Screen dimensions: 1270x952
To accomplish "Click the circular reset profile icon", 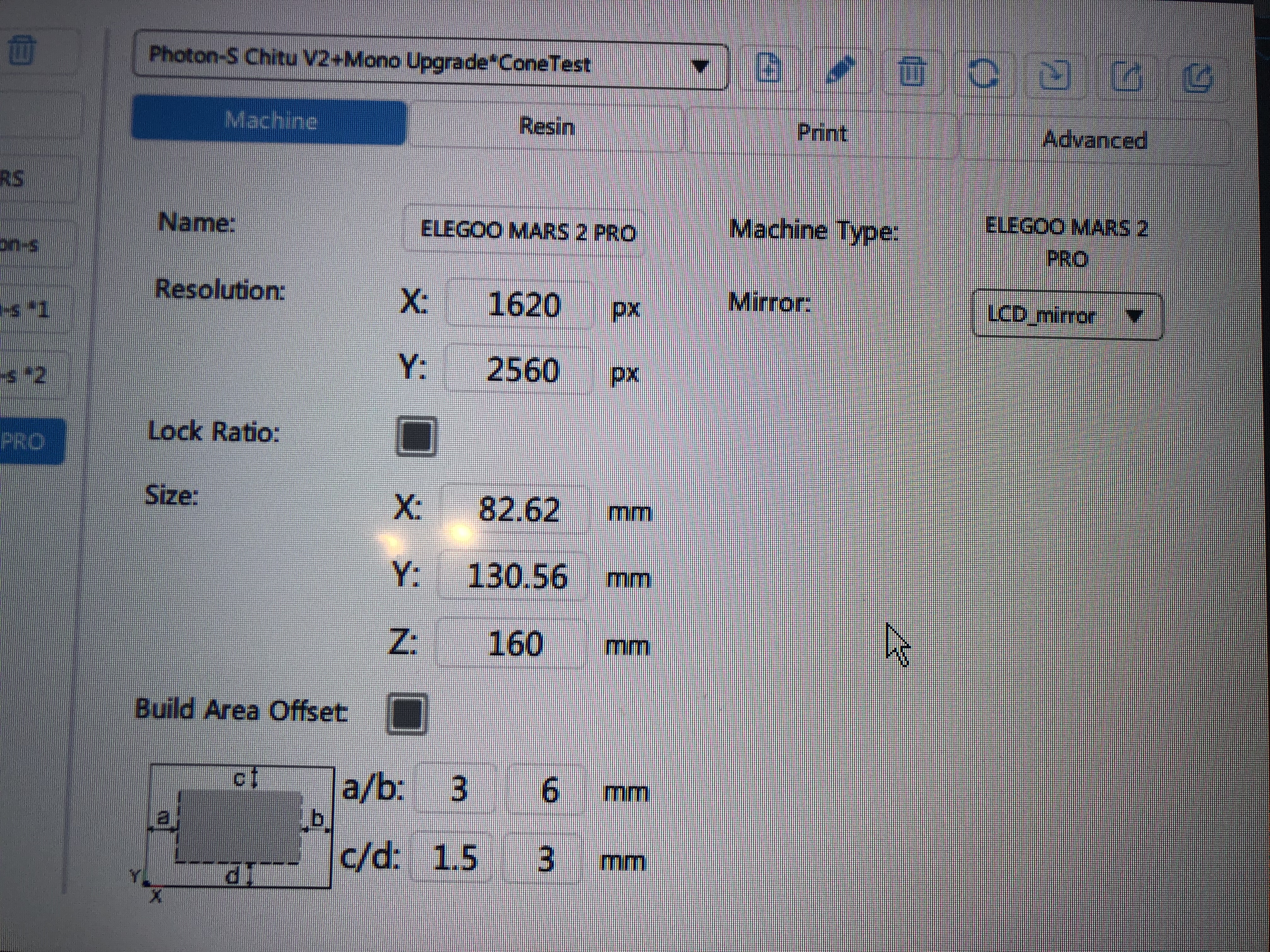I will [984, 73].
